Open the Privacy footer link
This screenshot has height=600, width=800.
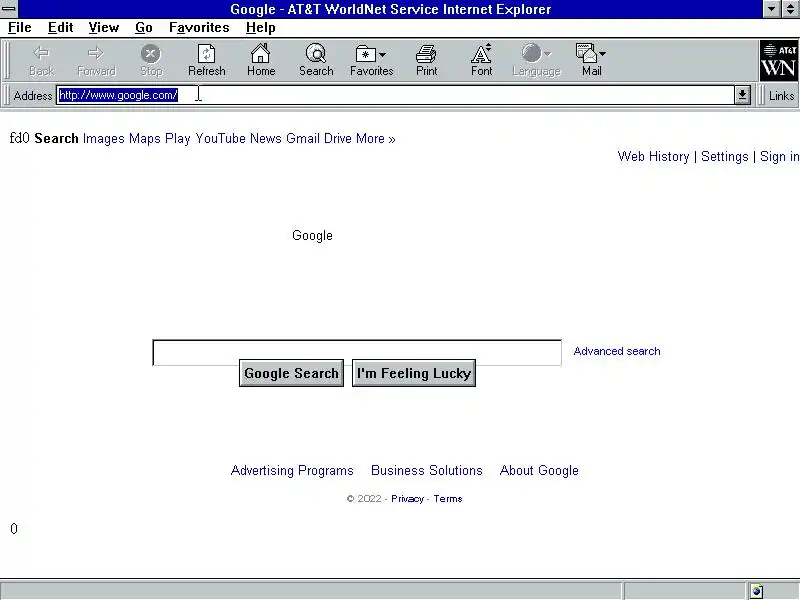point(407,498)
